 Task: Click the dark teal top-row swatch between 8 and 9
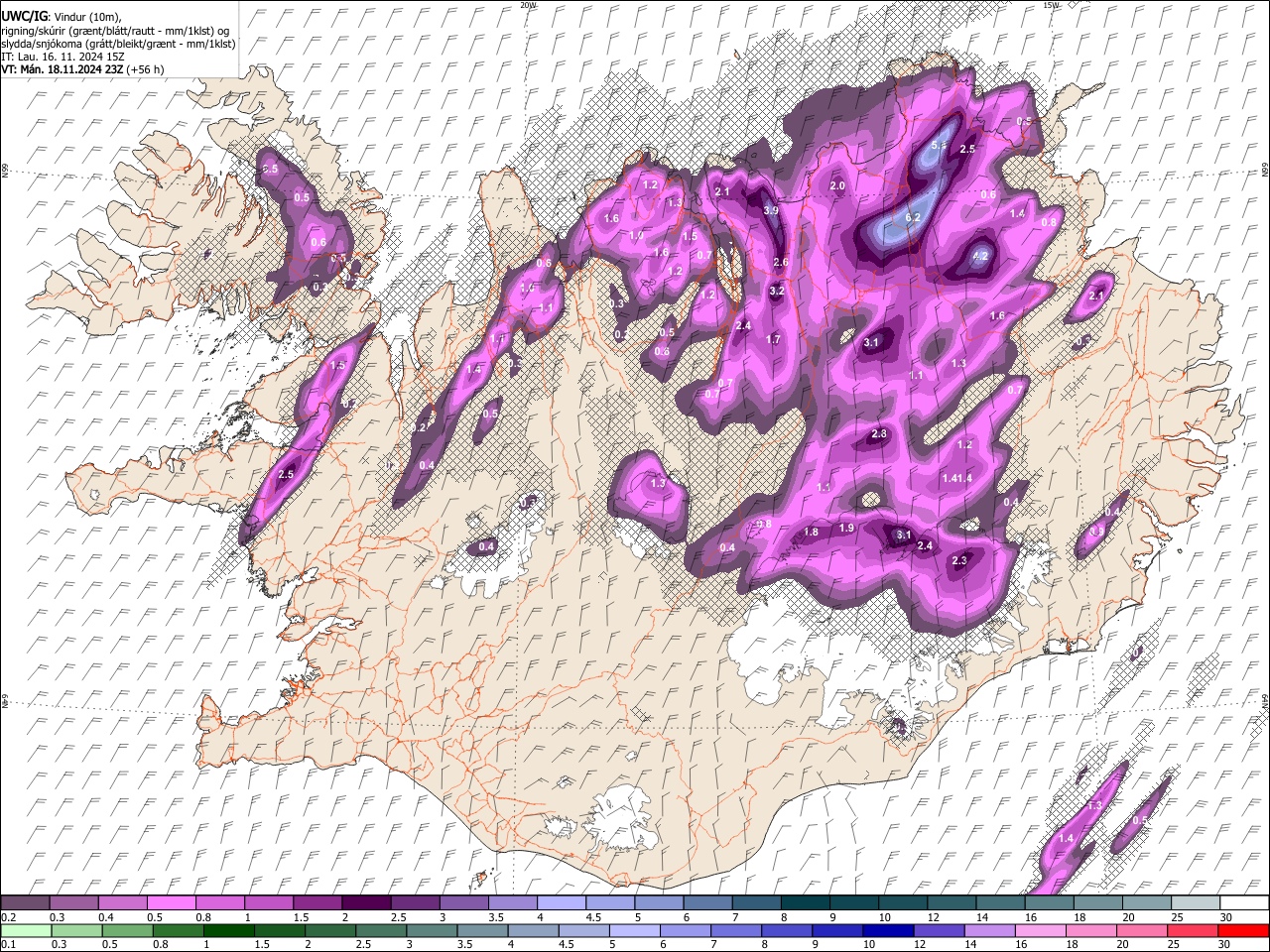point(805,902)
